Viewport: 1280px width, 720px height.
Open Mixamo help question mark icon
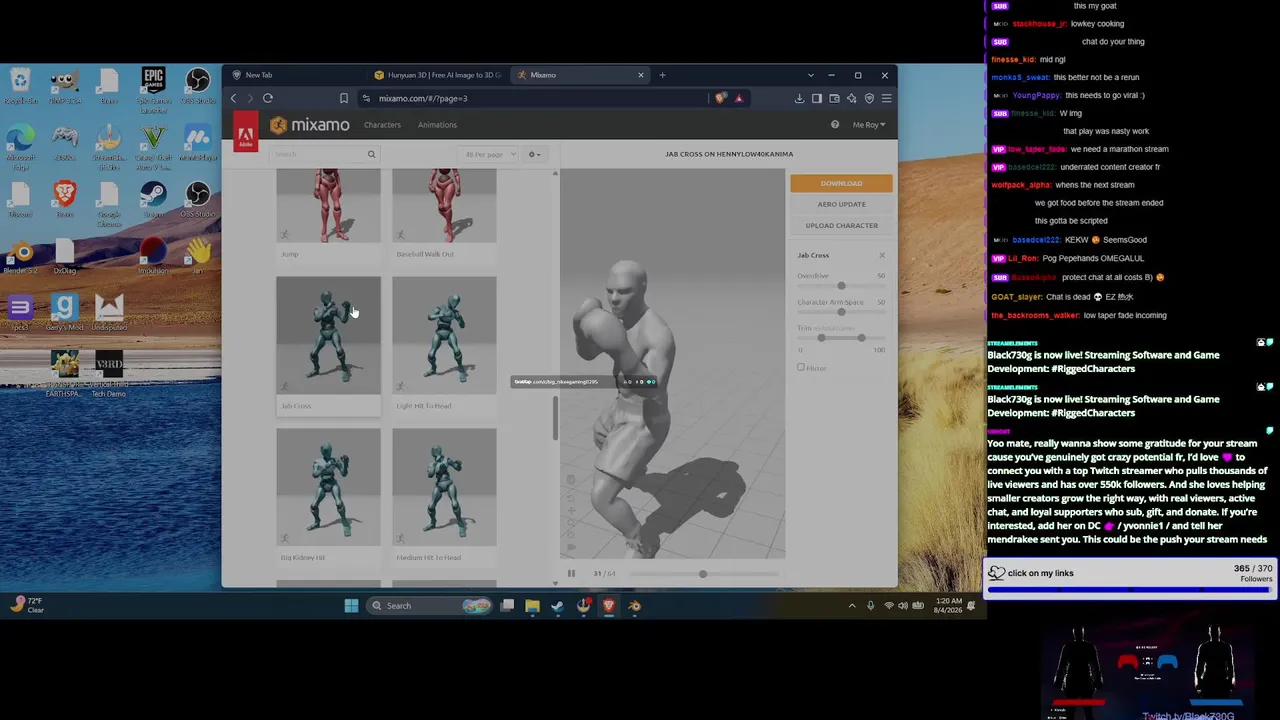(835, 125)
